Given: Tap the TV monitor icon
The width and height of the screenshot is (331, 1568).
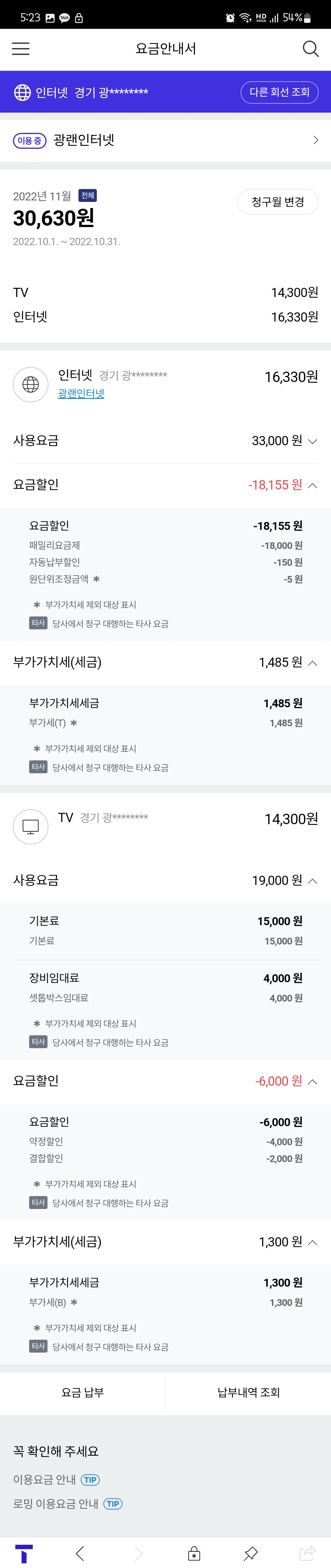Looking at the screenshot, I should click(x=30, y=826).
